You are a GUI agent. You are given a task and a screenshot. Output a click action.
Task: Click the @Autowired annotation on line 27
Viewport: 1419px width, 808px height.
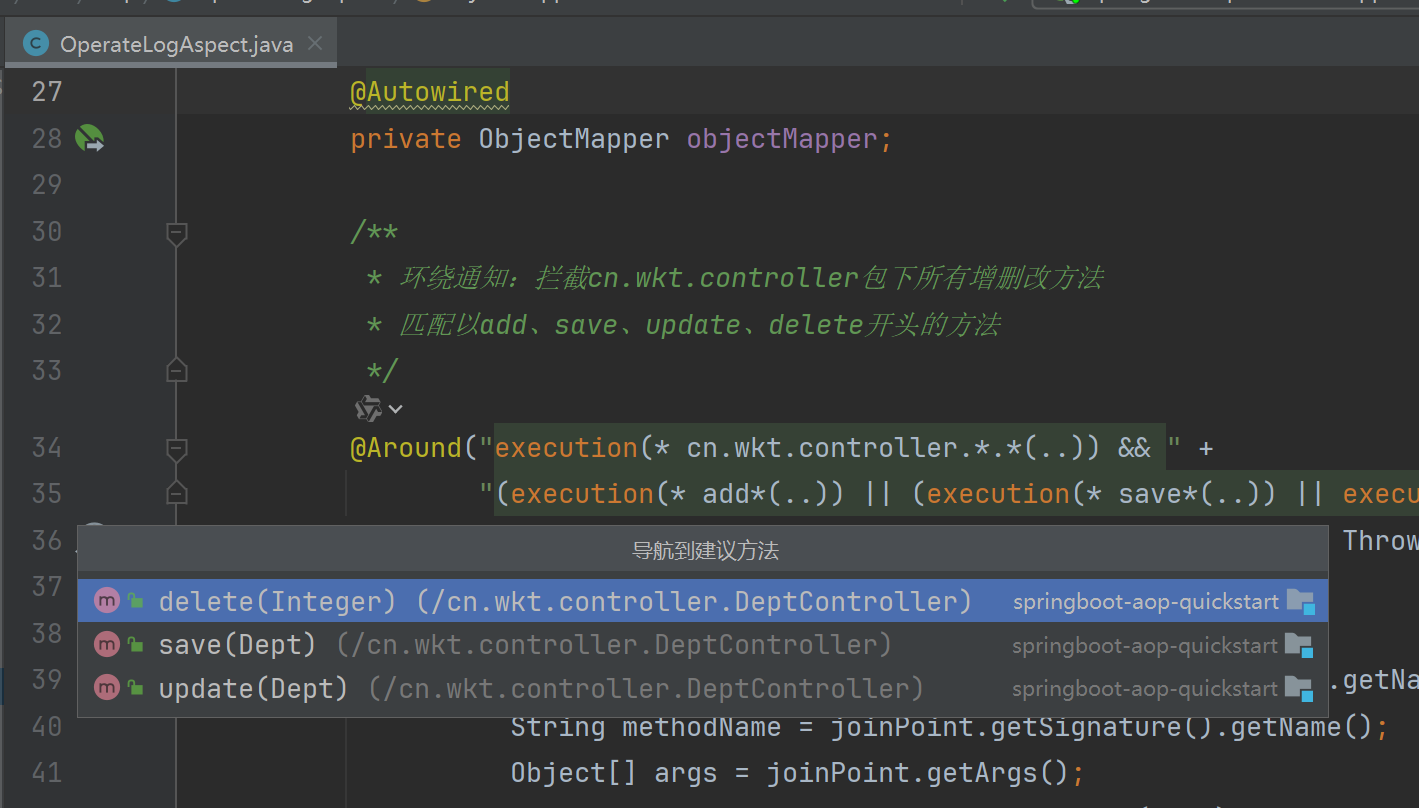click(429, 92)
